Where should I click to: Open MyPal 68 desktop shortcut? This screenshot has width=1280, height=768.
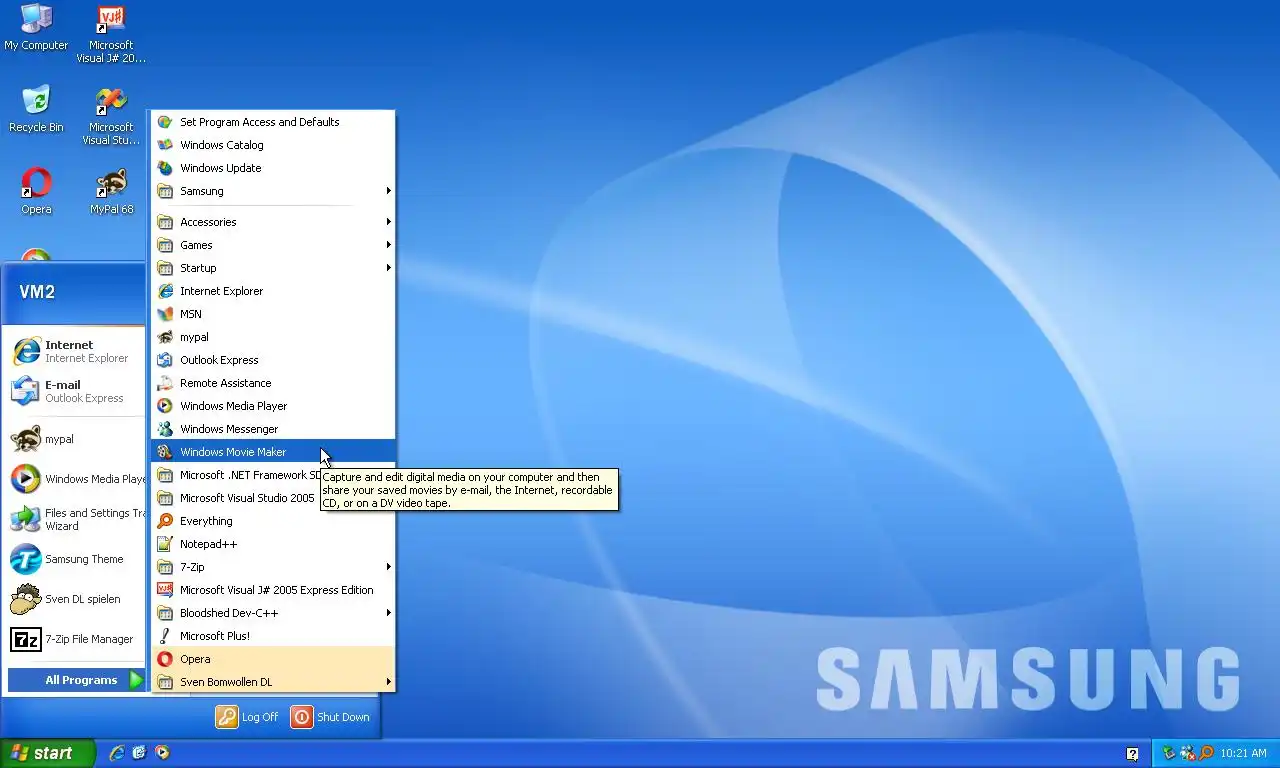pos(111,191)
